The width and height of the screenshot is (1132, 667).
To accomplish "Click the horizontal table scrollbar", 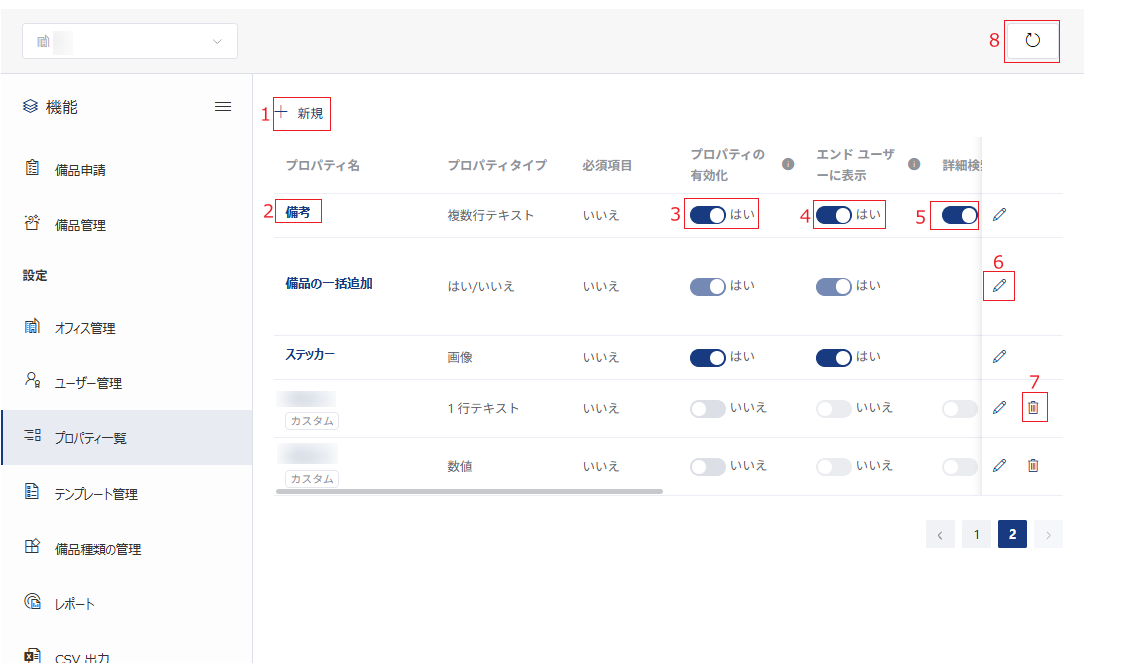I will (x=469, y=492).
